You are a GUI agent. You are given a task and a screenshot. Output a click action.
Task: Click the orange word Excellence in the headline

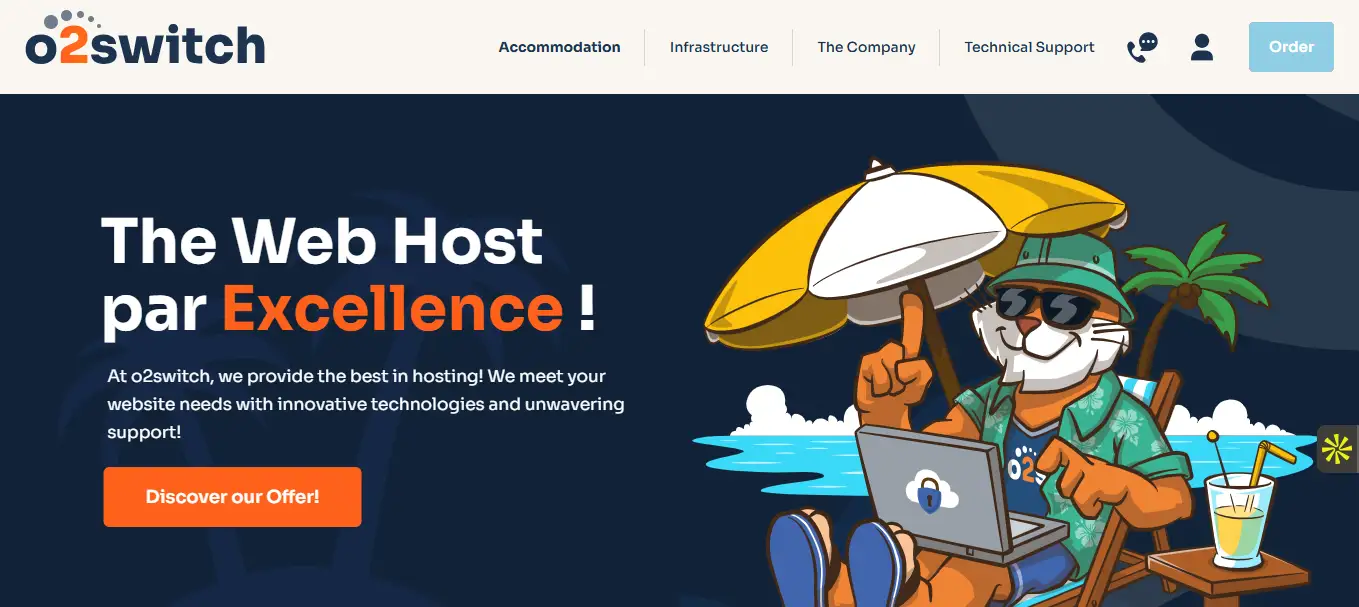point(393,308)
